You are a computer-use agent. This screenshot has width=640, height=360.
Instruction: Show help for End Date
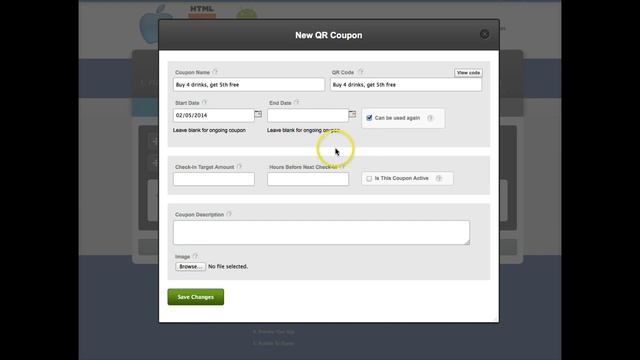pos(297,103)
